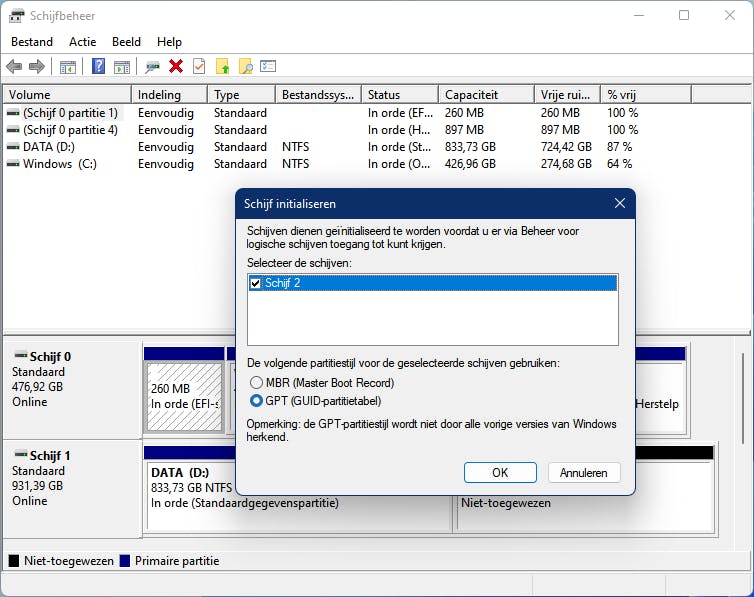Open the Help menu
Screen dimensions: 754x597
coord(169,42)
